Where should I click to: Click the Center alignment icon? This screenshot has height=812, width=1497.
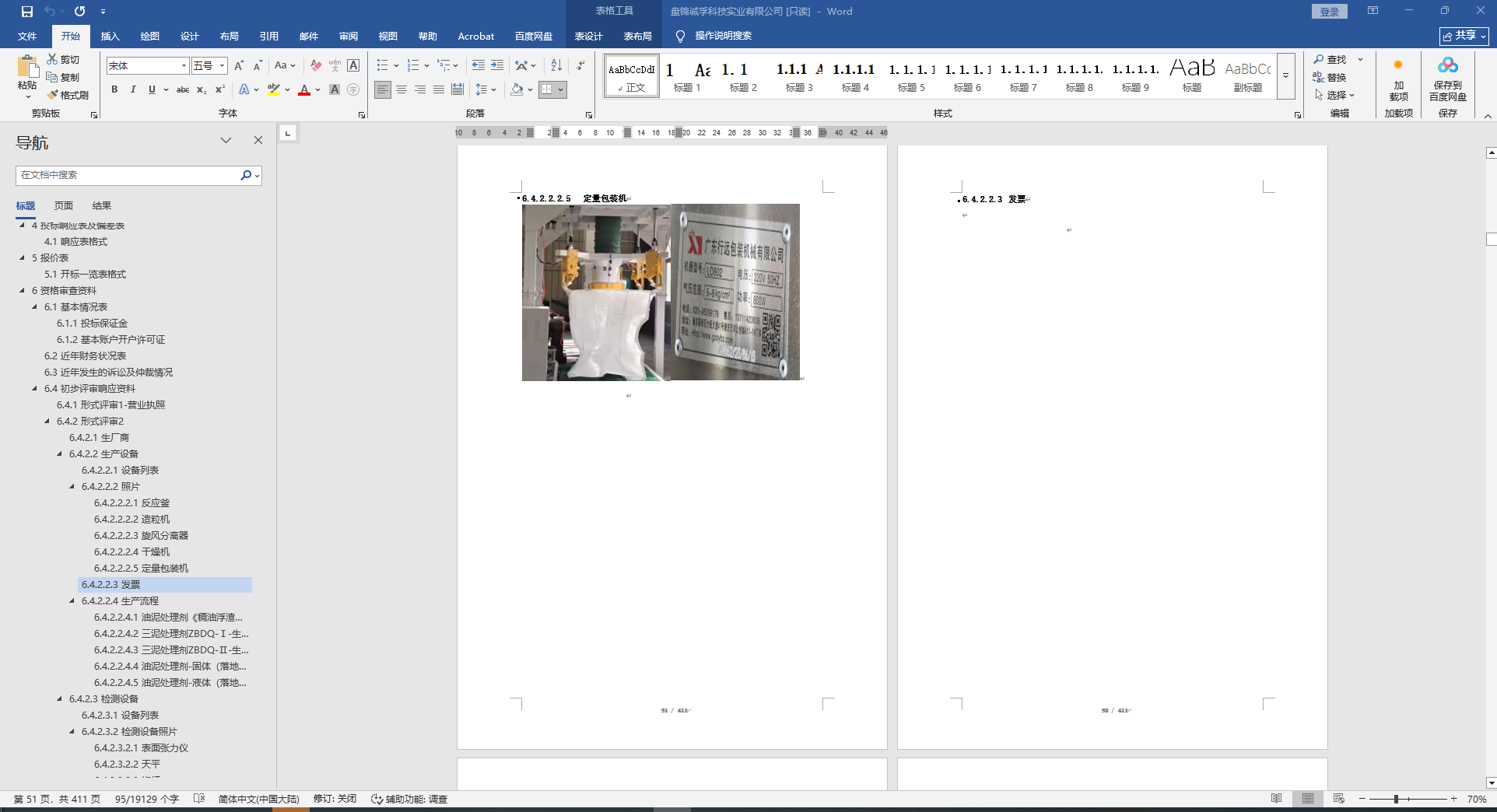[401, 89]
